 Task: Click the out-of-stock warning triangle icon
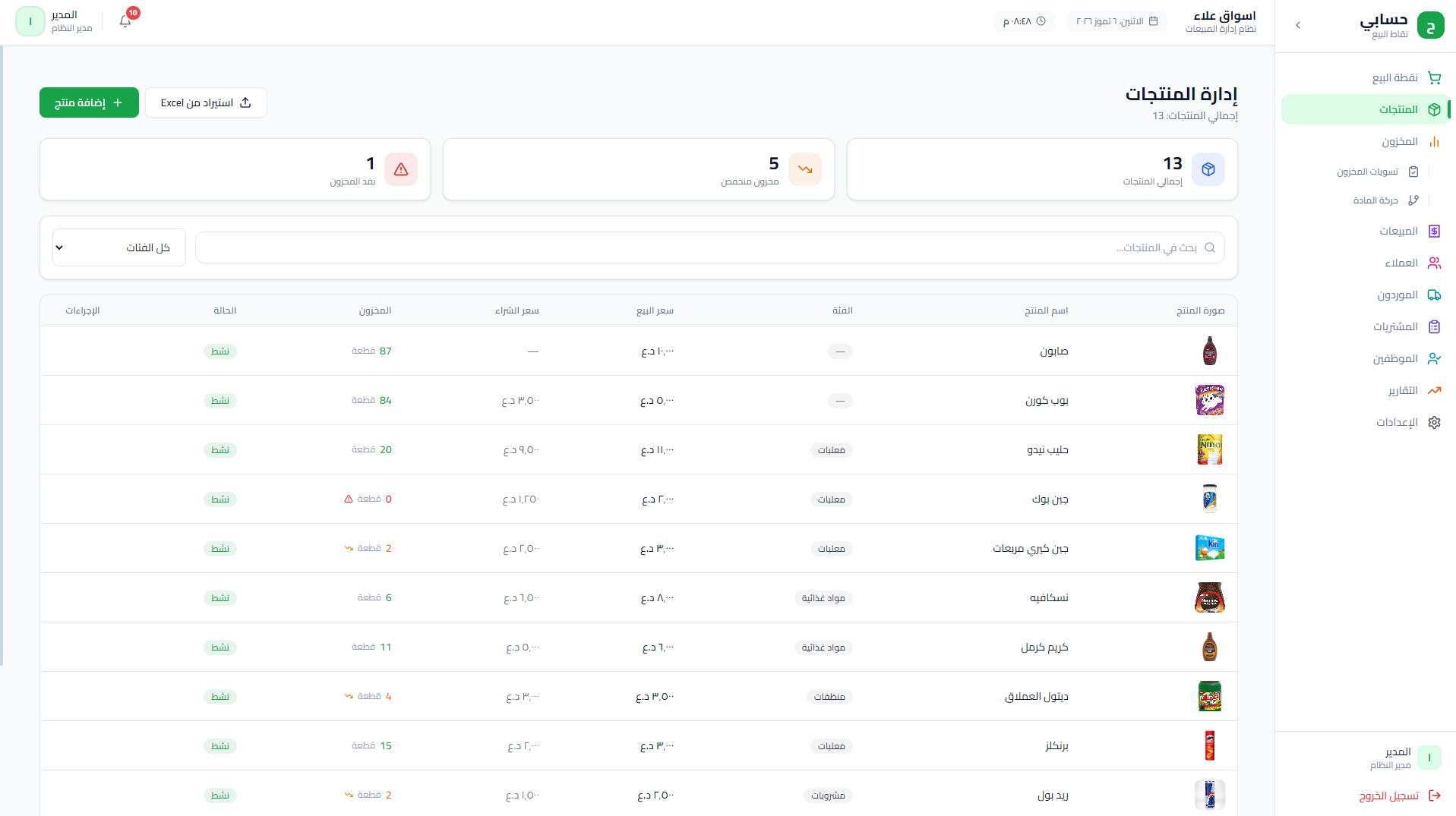point(401,169)
